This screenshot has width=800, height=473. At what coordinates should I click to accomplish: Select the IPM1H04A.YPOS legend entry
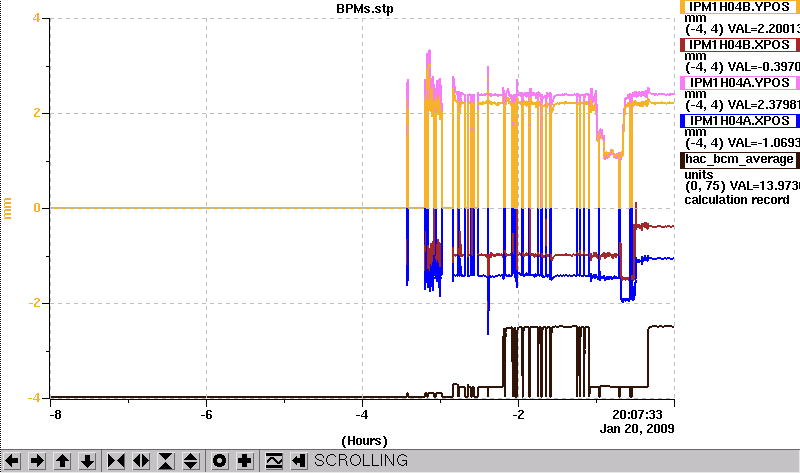click(740, 83)
